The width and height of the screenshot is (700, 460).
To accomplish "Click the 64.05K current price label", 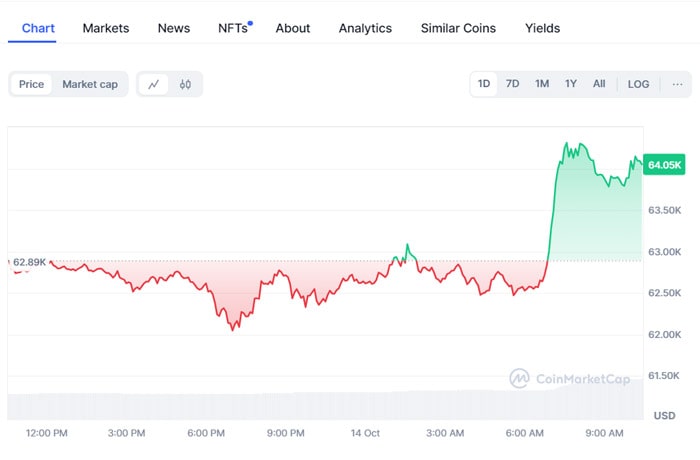I will pos(665,165).
